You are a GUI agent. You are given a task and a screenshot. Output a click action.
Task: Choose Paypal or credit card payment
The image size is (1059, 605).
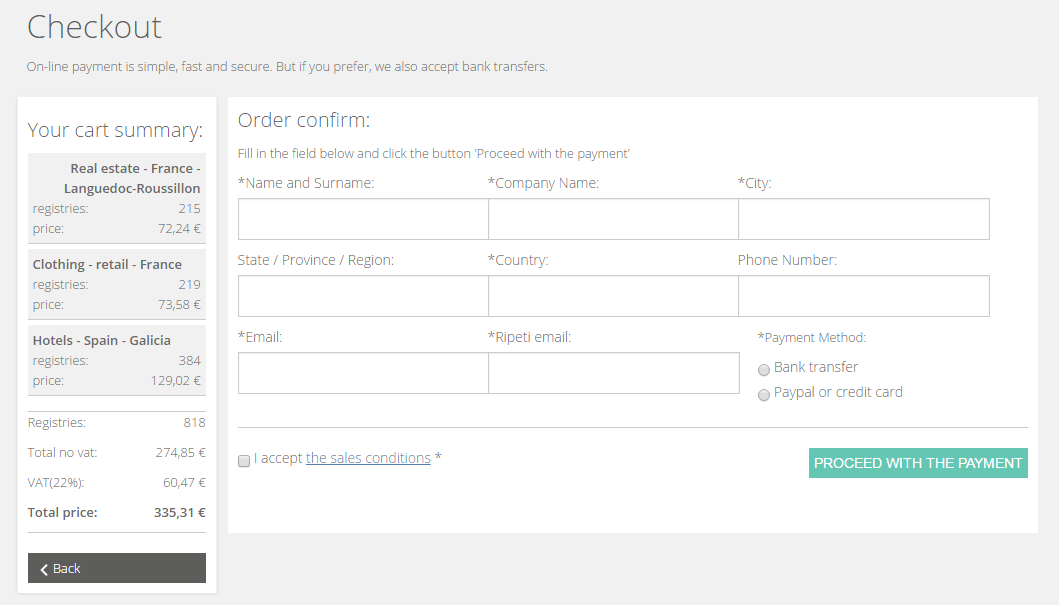point(764,394)
